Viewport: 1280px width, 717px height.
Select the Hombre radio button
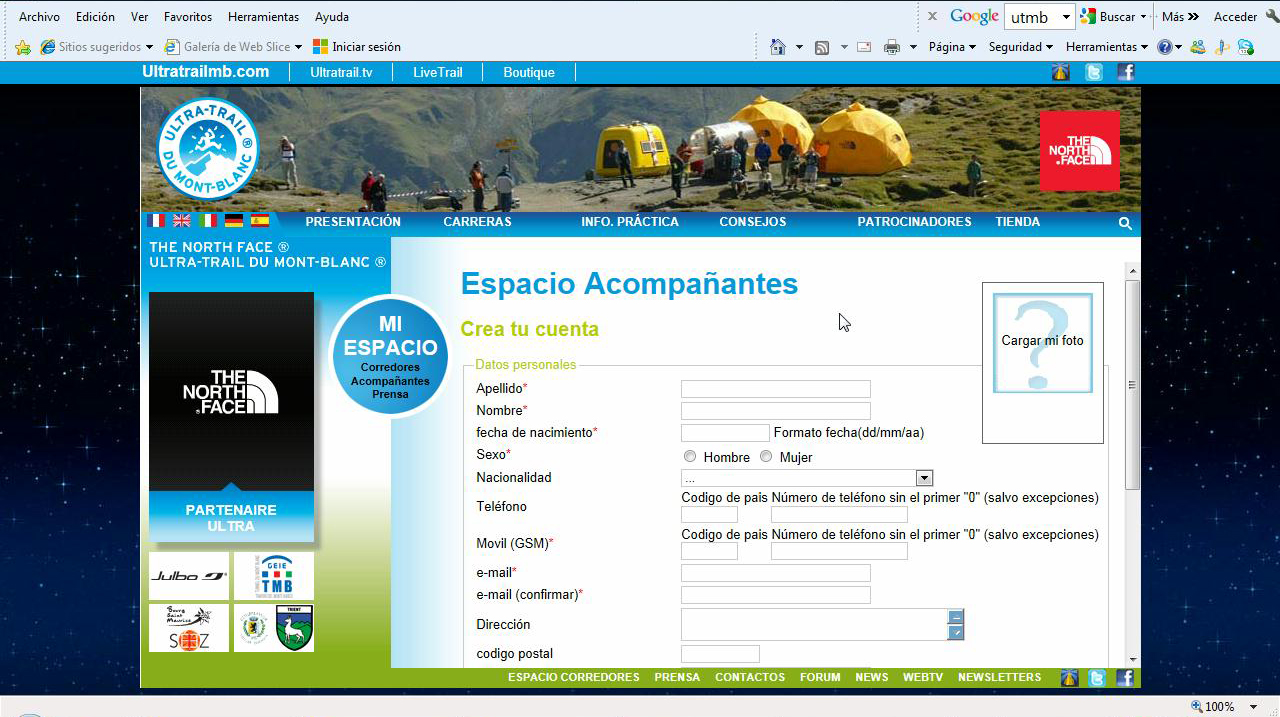[690, 457]
